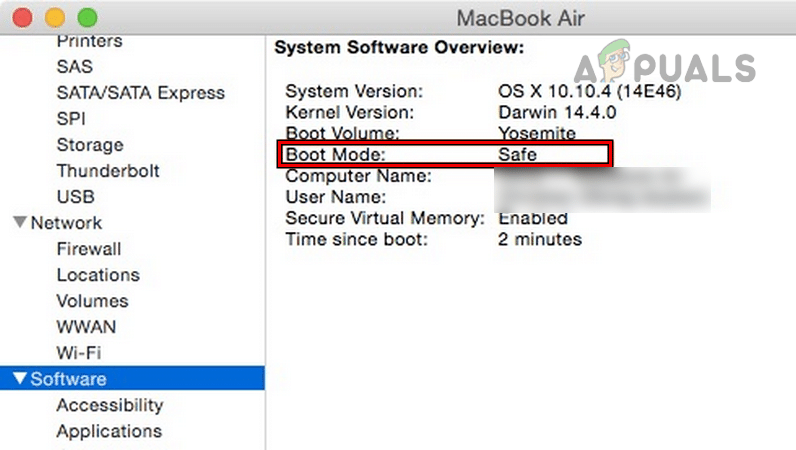796x450 pixels.
Task: Open SATA/SATA Express hardware info
Action: [x=140, y=93]
